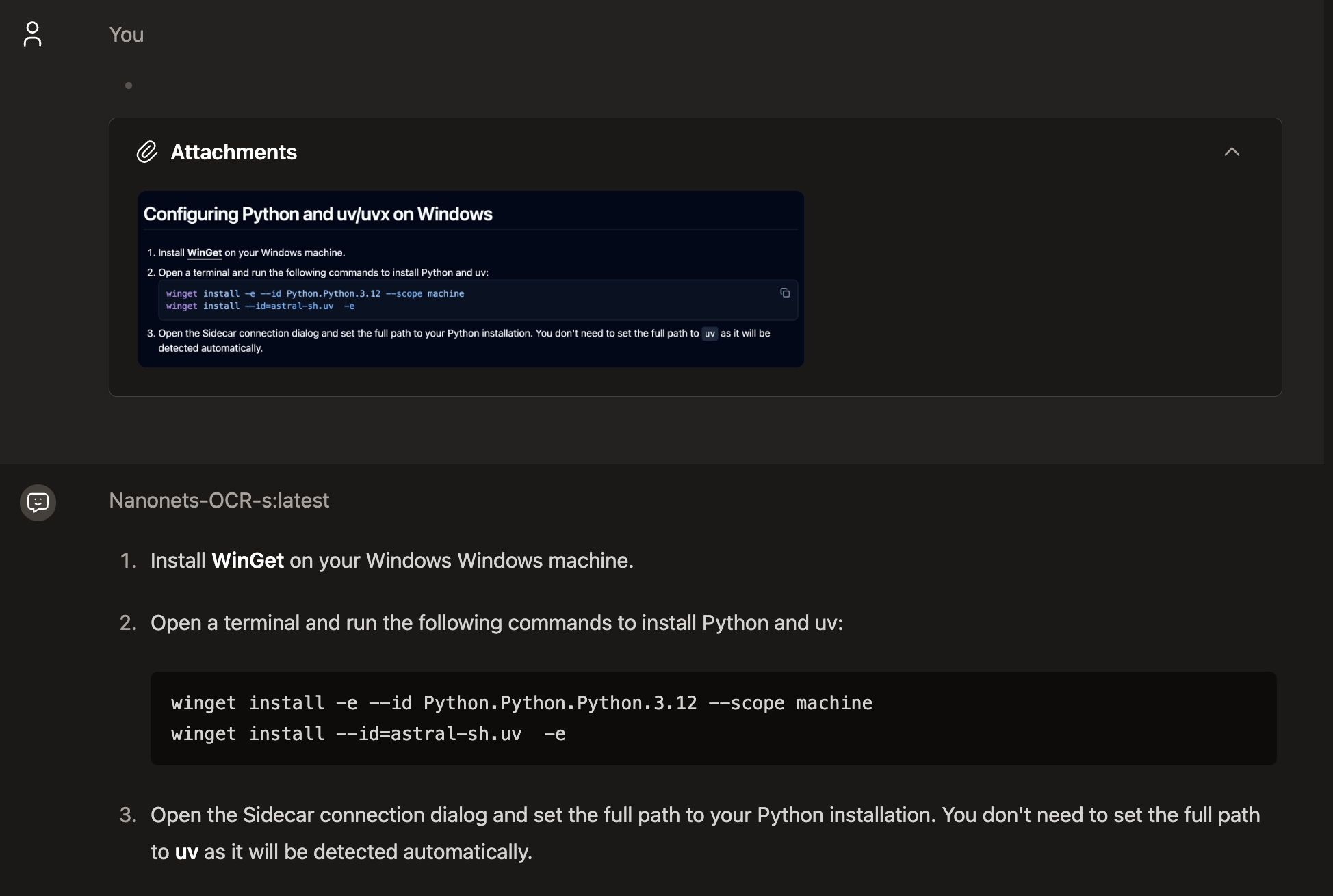This screenshot has height=896, width=1333.
Task: Open the attached Windows setup screenshot thumbnail
Action: [x=471, y=279]
